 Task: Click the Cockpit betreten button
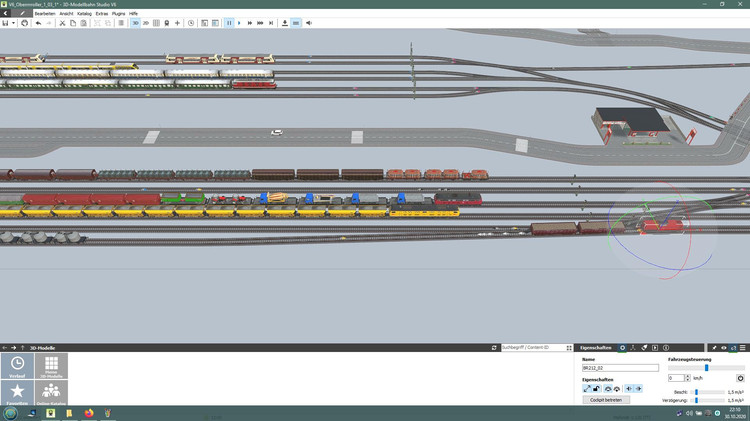(606, 400)
